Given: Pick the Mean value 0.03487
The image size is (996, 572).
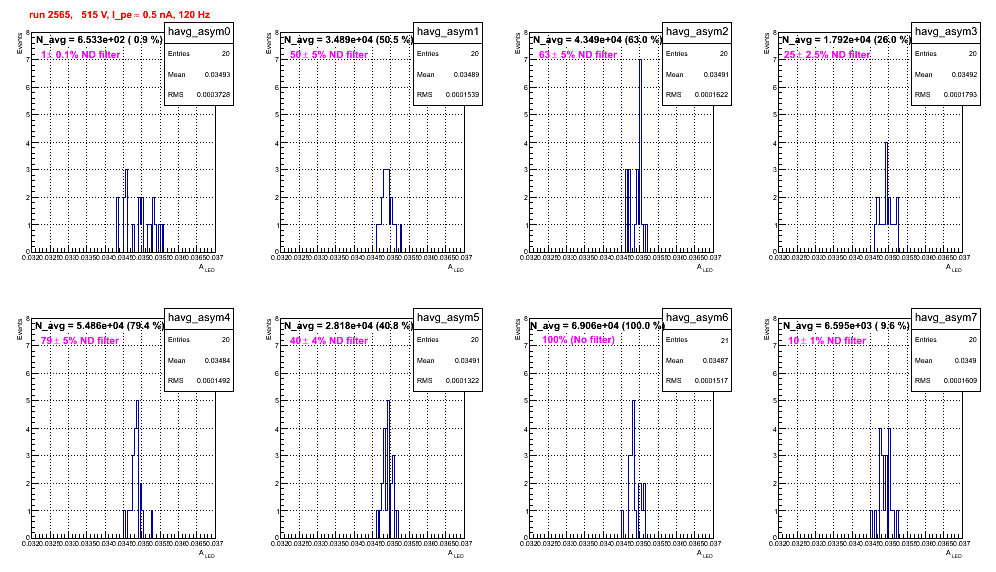Looking at the screenshot, I should 715,360.
